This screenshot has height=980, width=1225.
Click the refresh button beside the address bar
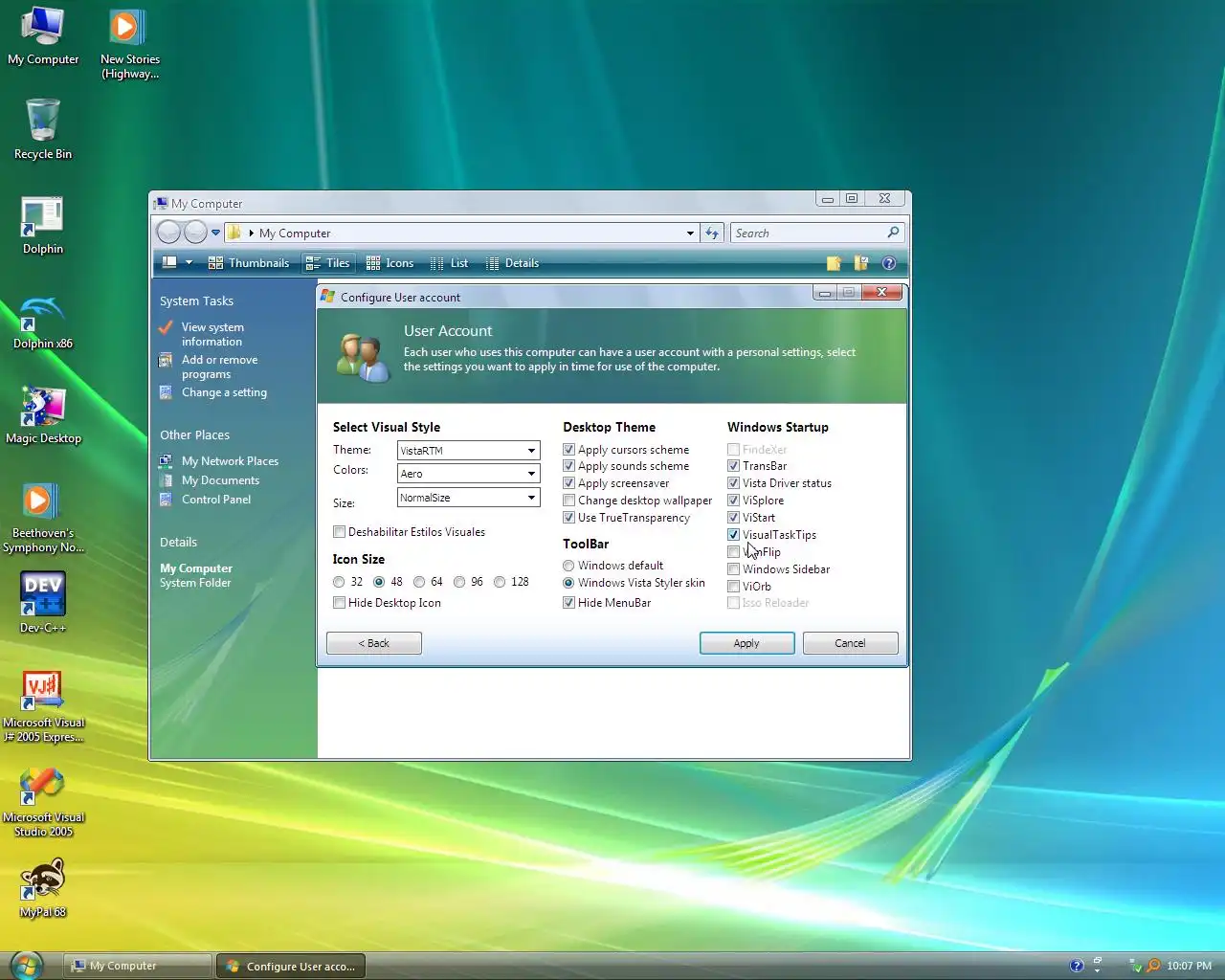(x=712, y=233)
